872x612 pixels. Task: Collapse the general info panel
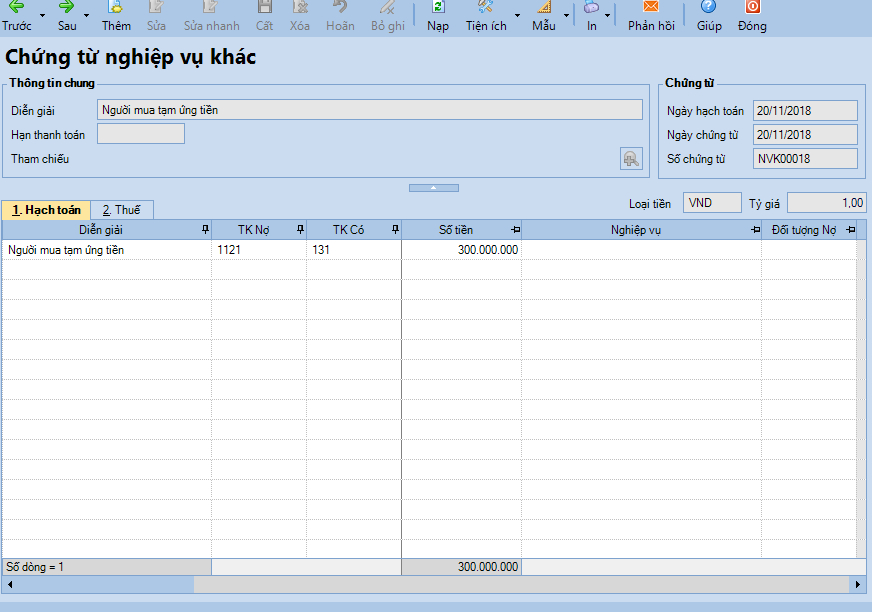click(x=434, y=187)
